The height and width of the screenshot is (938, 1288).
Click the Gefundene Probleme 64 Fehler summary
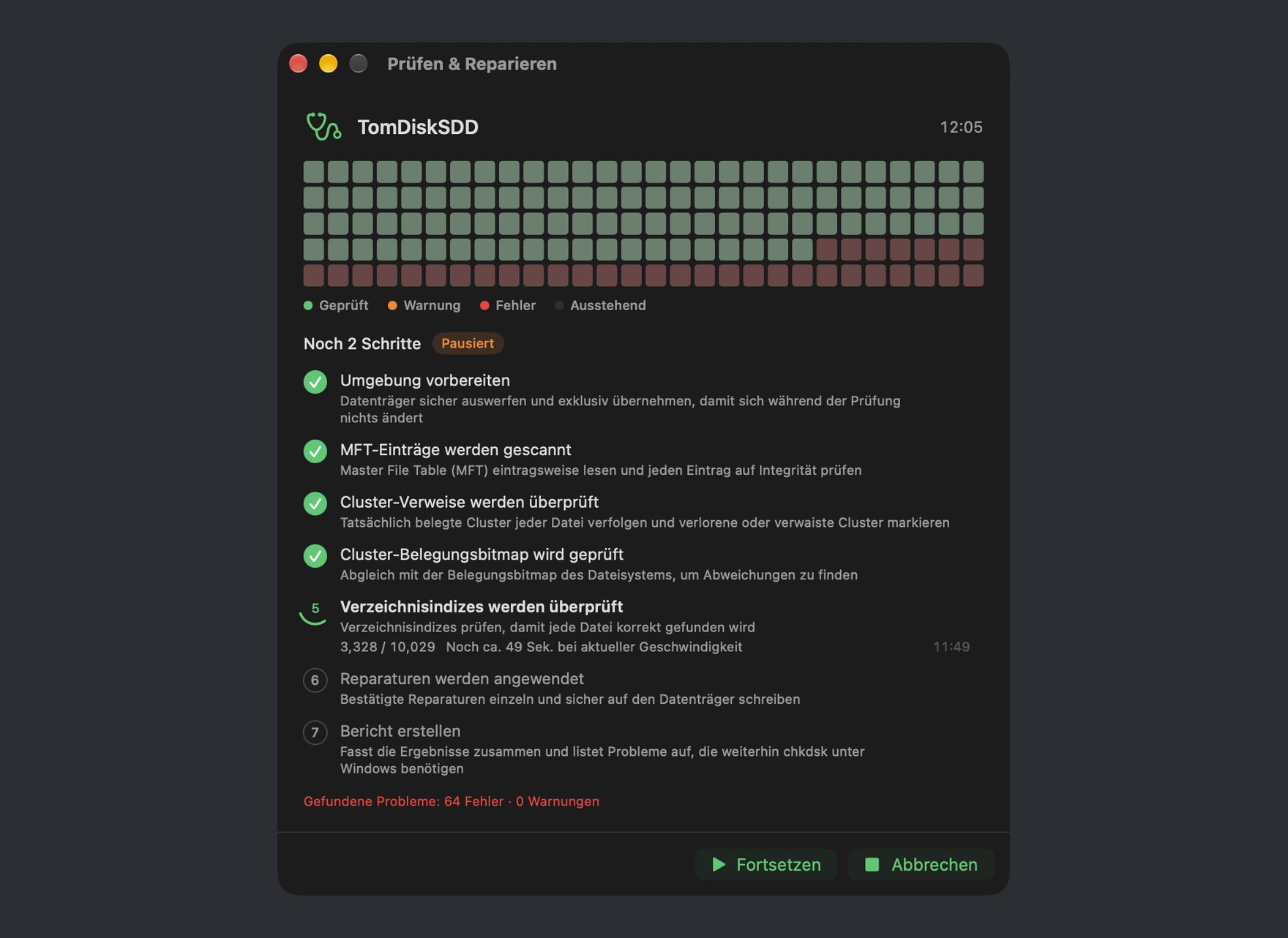(x=452, y=801)
